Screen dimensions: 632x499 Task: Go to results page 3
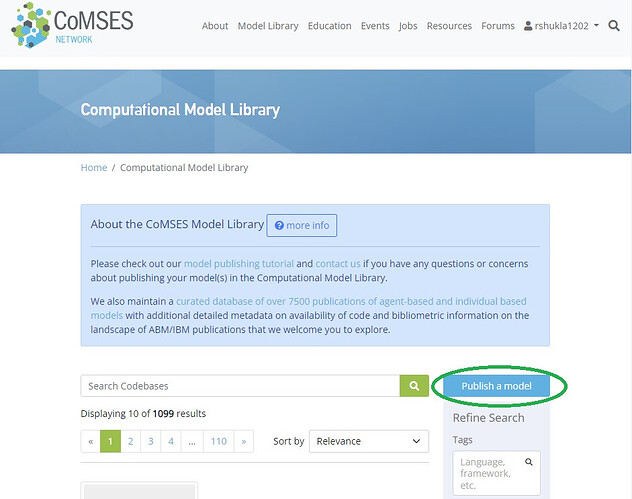pos(151,441)
